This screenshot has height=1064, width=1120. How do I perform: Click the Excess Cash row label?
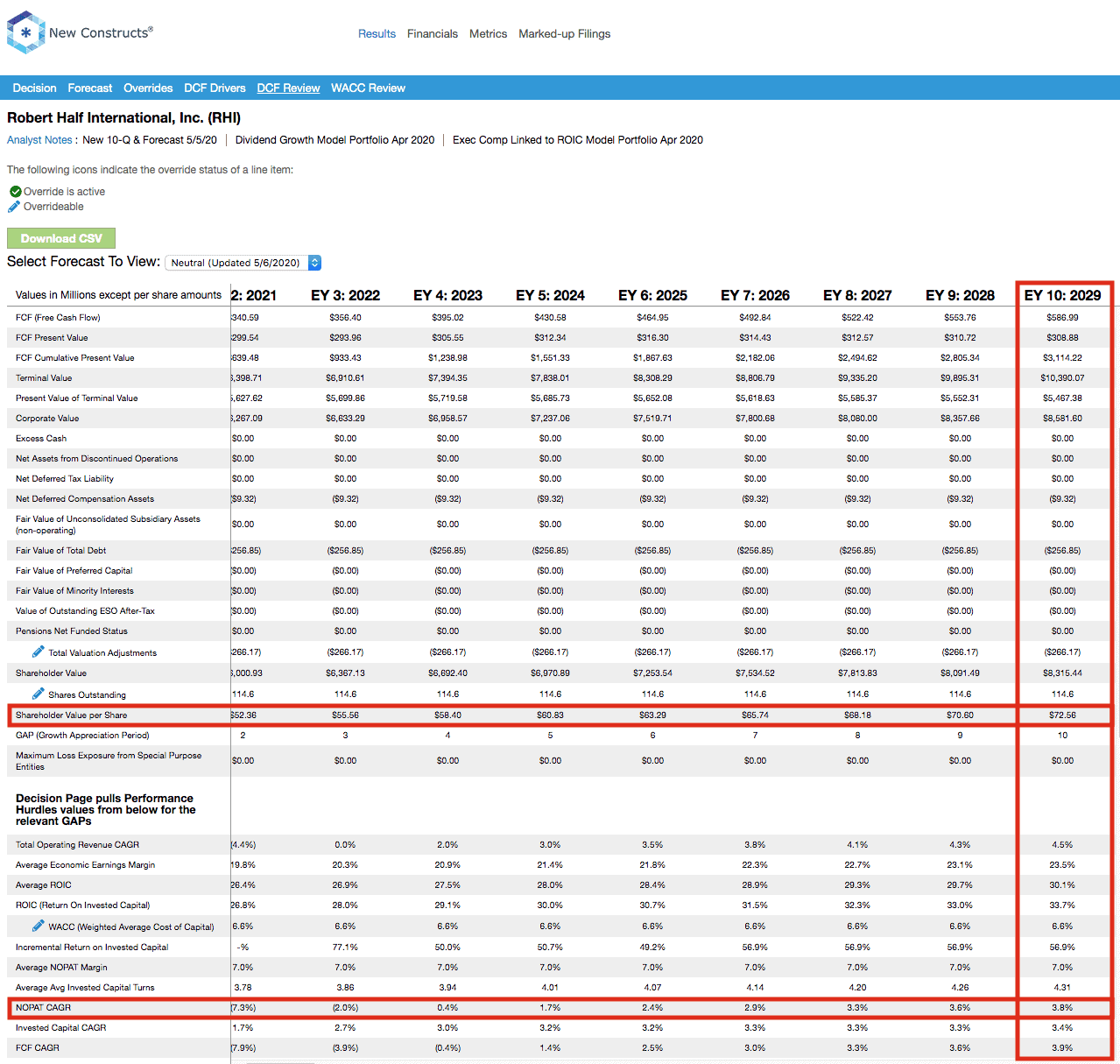pos(41,438)
